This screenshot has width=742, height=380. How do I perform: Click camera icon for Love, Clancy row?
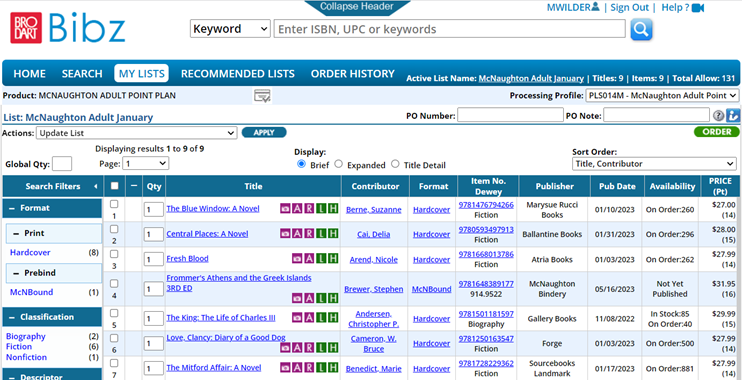click(285, 348)
